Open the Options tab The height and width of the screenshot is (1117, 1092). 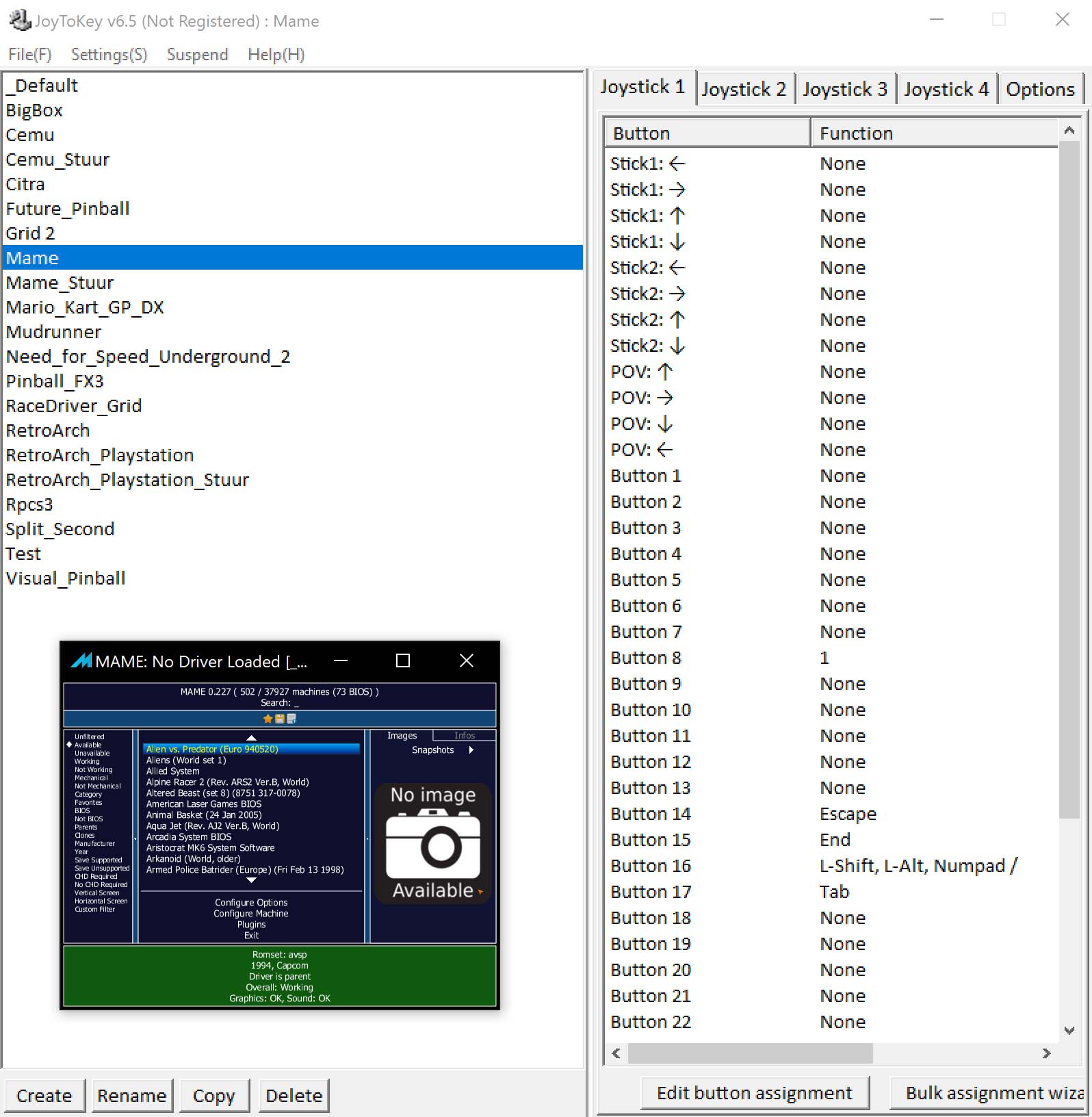pyautogui.click(x=1041, y=89)
